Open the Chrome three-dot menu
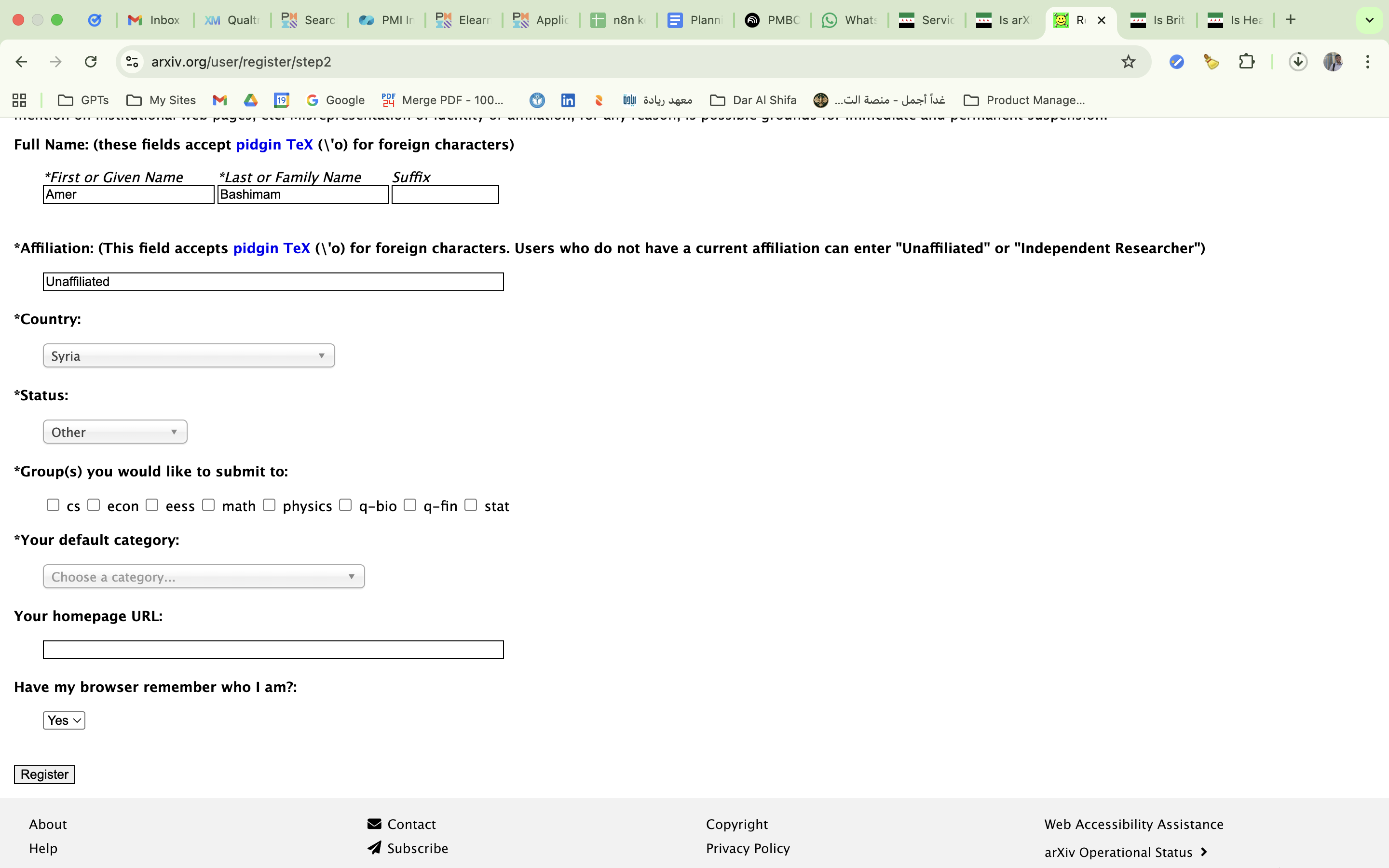 click(1367, 61)
